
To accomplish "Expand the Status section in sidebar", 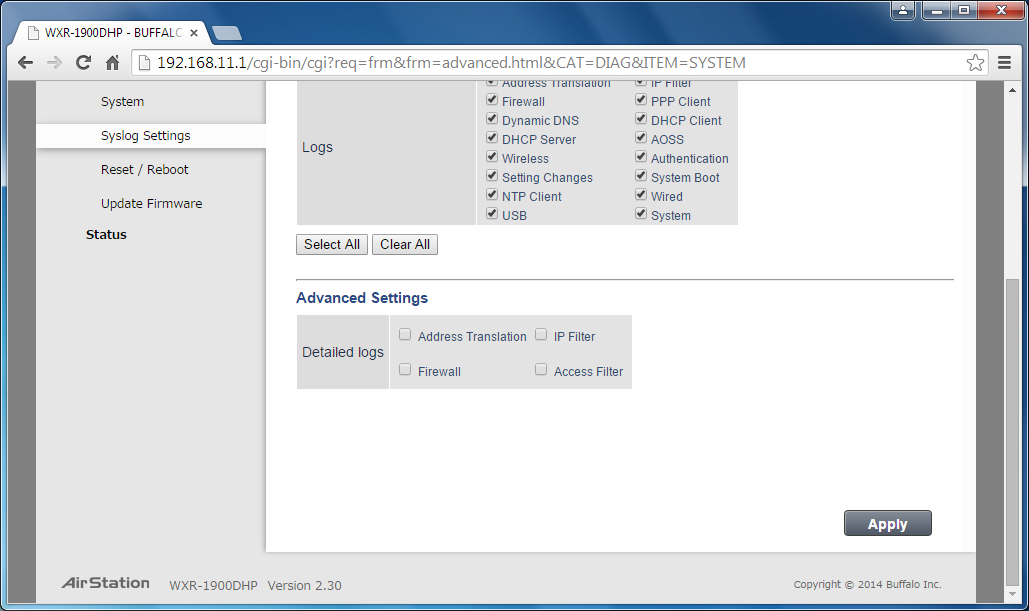I will coord(106,234).
